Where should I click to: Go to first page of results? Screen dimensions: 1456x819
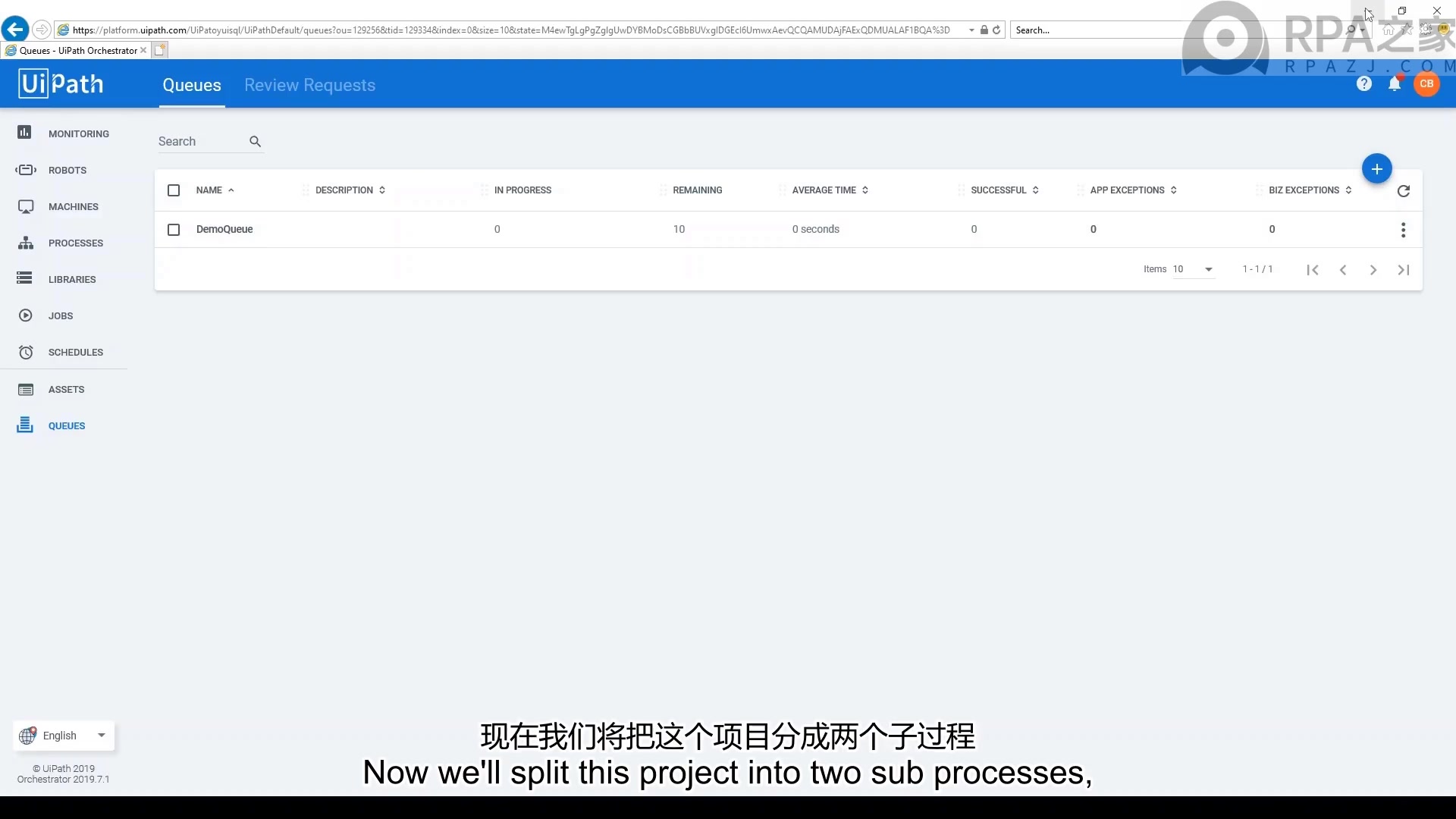pos(1313,270)
